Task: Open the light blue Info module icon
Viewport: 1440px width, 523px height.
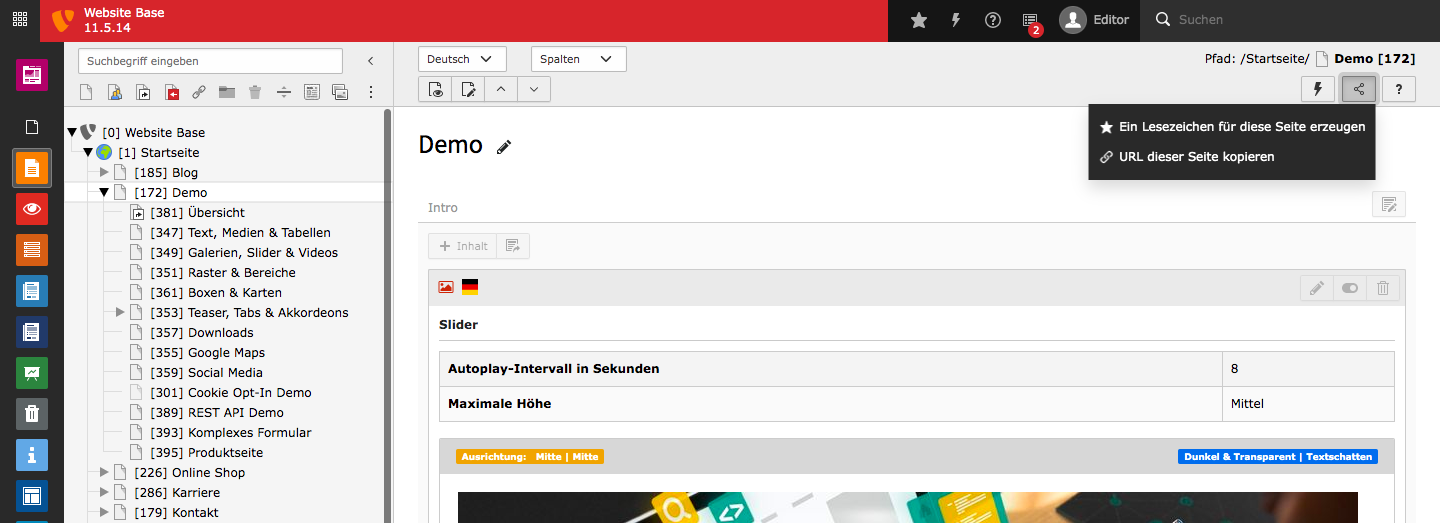Action: click(32, 455)
